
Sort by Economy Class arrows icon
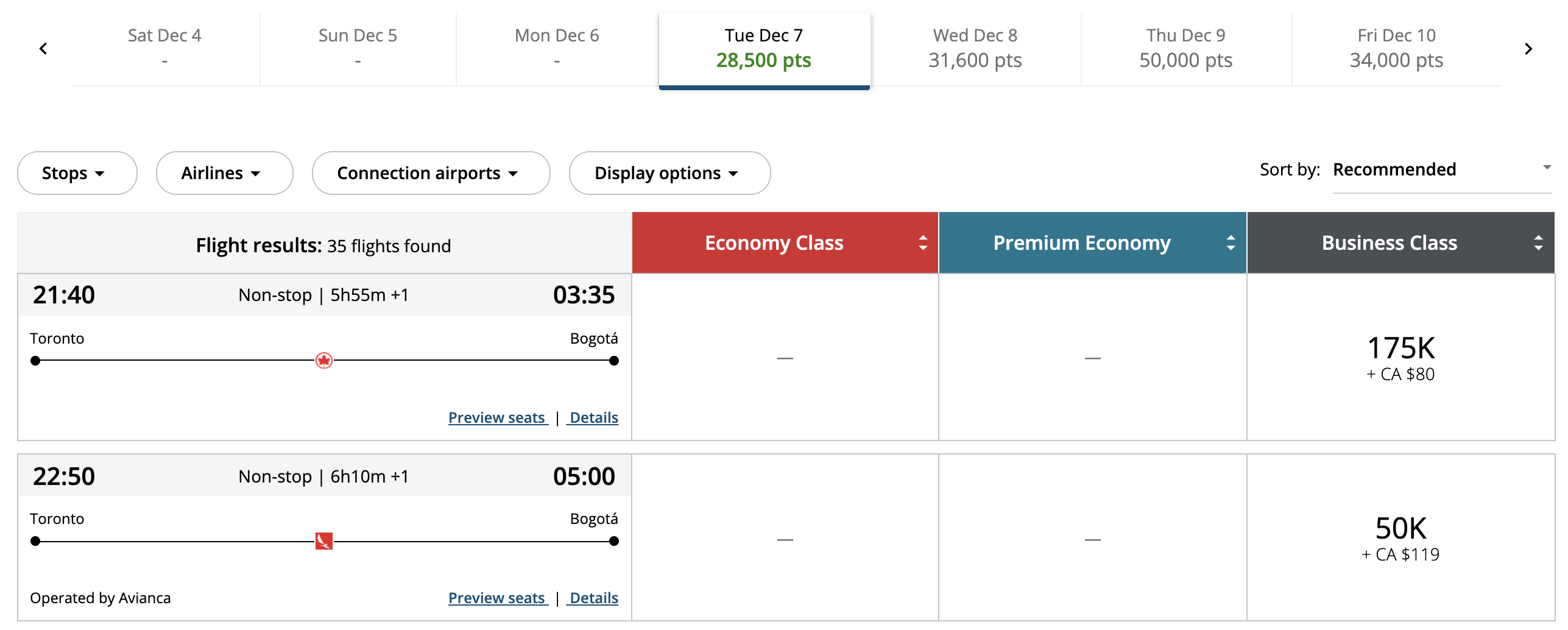coord(923,243)
